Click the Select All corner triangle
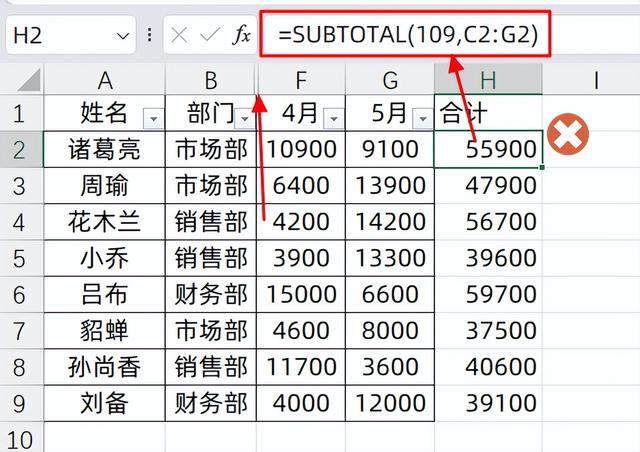 tap(29, 80)
